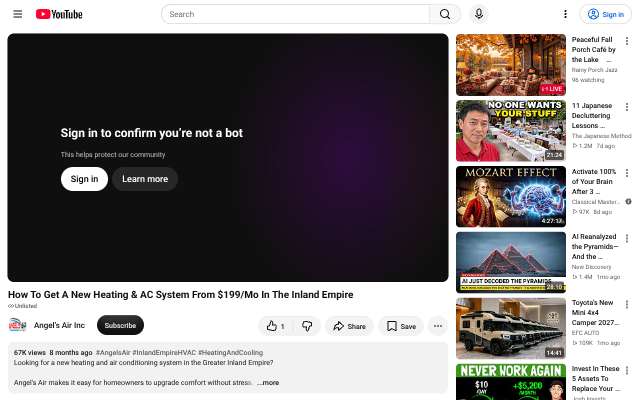The height and width of the screenshot is (400, 640).
Task: Open Angel's Air Inc channel avatar
Action: point(18,325)
